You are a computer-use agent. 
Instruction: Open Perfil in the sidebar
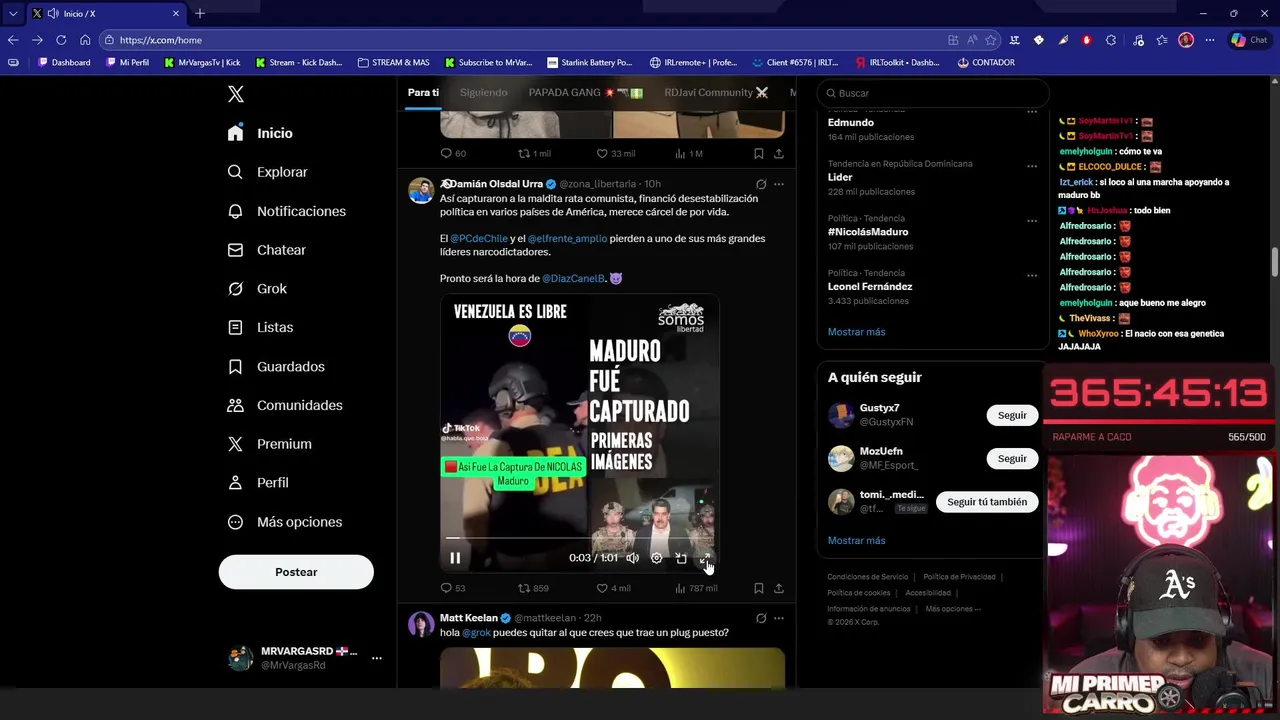point(258,483)
